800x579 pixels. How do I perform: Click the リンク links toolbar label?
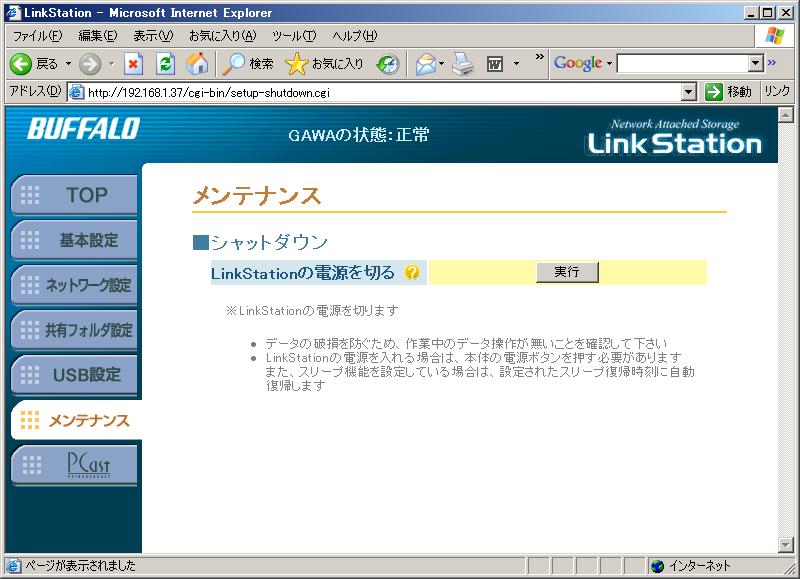[x=777, y=92]
